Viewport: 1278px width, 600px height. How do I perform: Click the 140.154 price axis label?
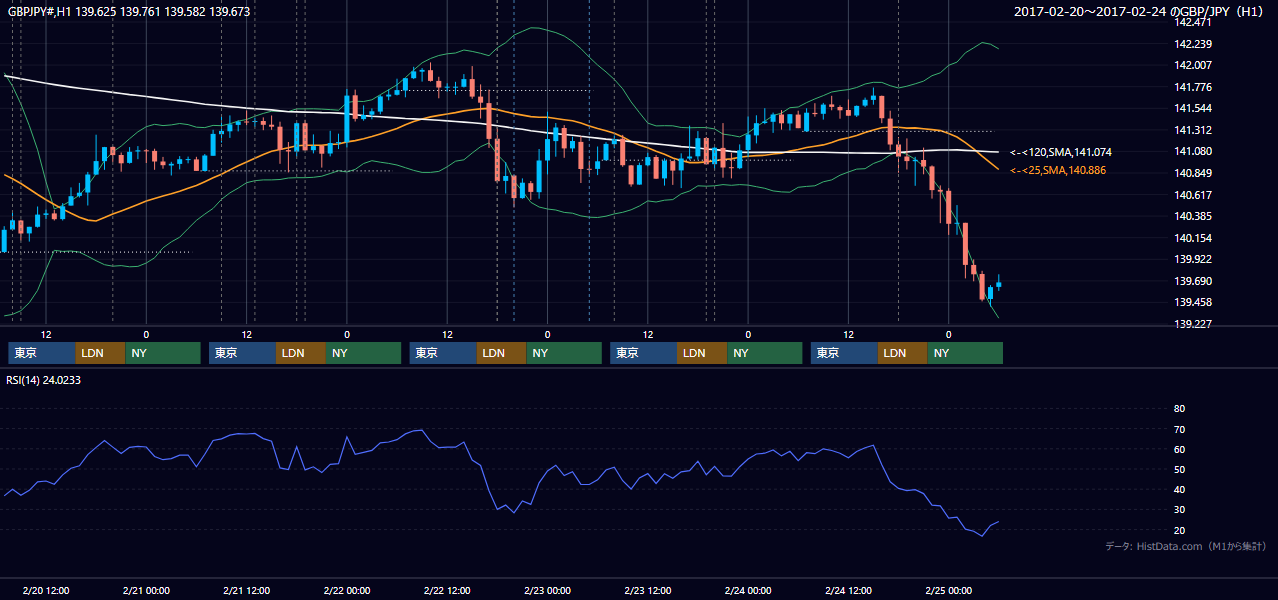pos(1194,238)
